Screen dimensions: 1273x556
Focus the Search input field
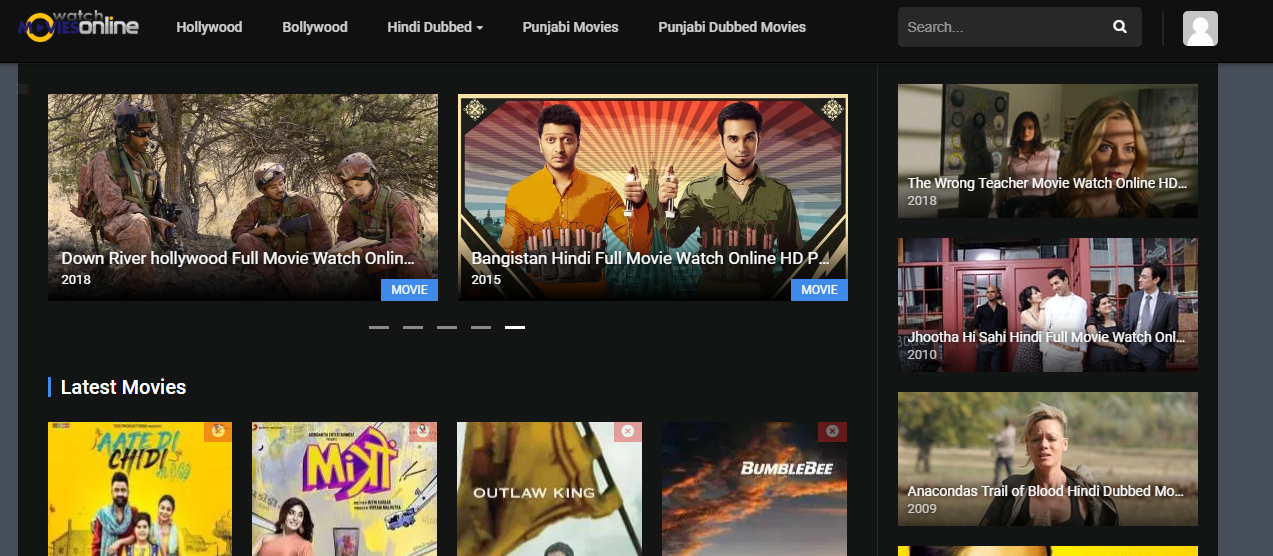[x=1004, y=27]
